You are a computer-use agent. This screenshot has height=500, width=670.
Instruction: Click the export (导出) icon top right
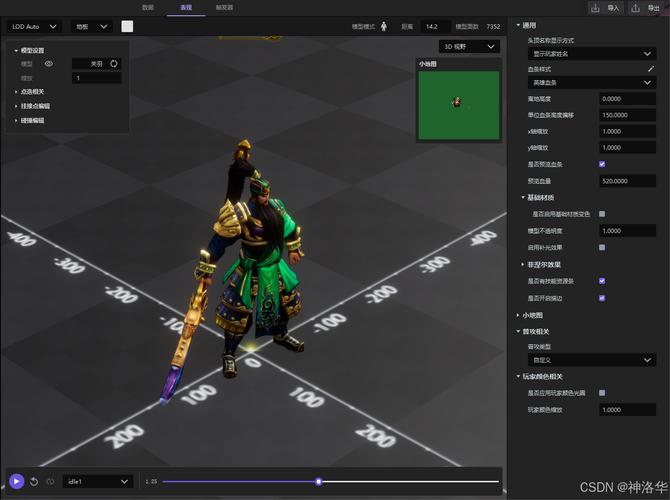[x=635, y=8]
